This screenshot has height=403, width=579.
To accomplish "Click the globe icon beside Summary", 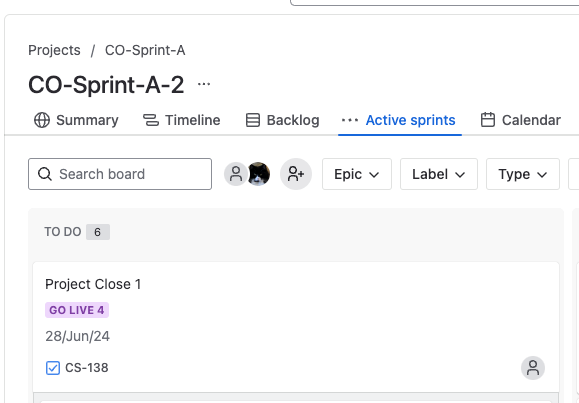I will pos(42,120).
